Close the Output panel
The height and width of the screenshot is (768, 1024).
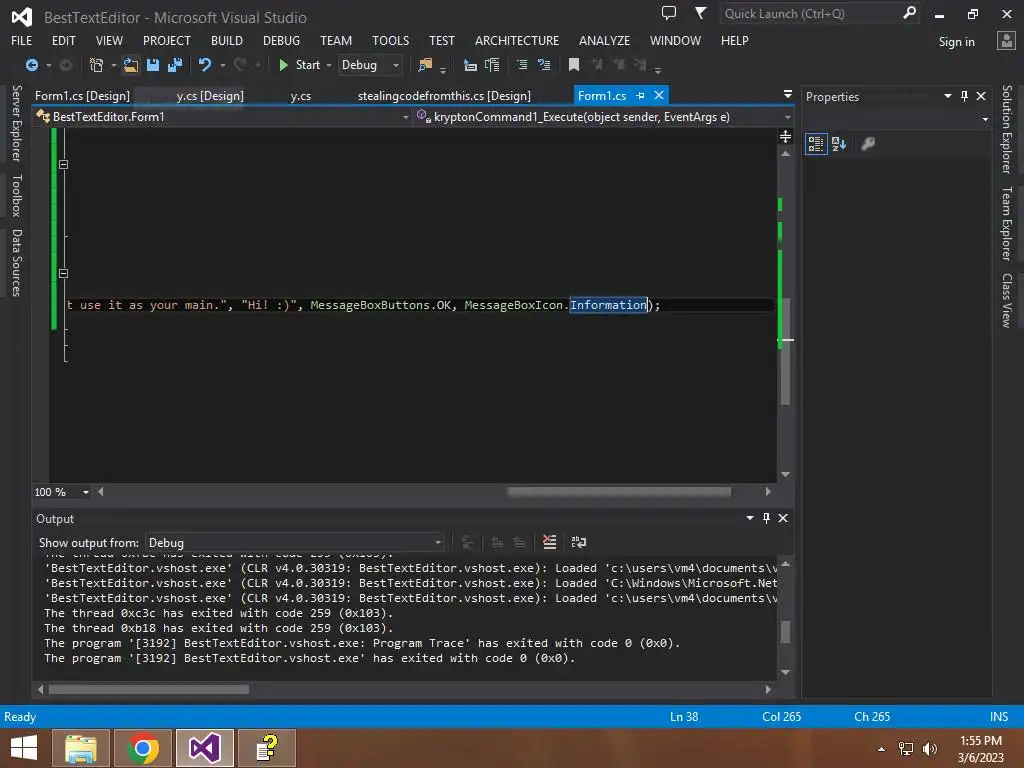click(x=783, y=518)
